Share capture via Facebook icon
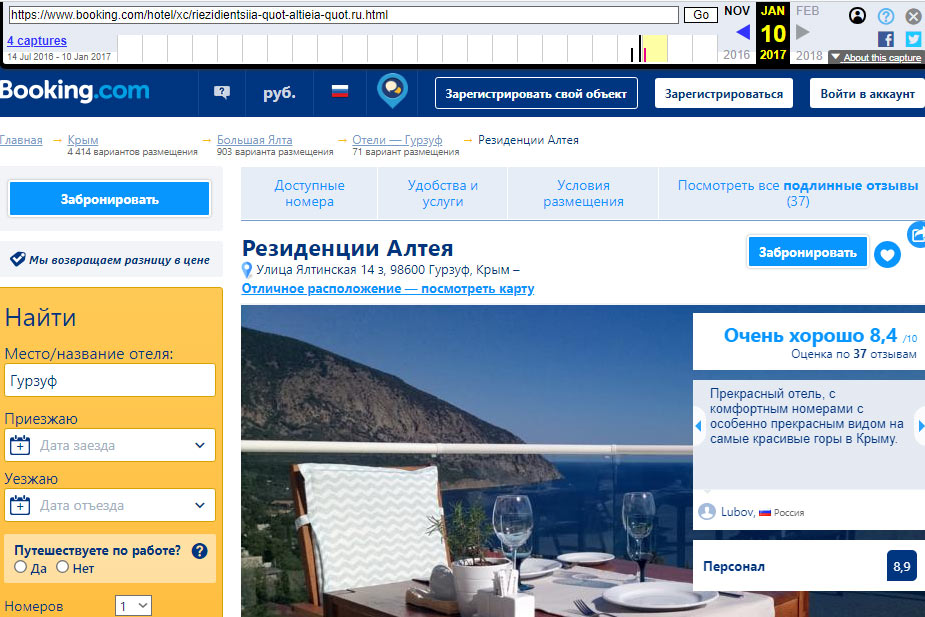The height and width of the screenshot is (617, 925). (885, 39)
